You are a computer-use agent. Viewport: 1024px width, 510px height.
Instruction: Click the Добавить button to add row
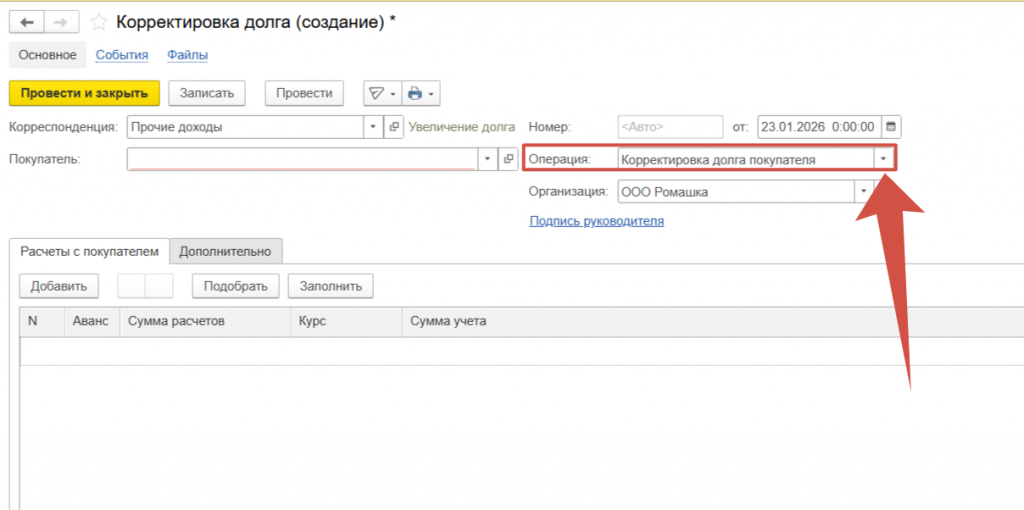pyautogui.click(x=59, y=286)
